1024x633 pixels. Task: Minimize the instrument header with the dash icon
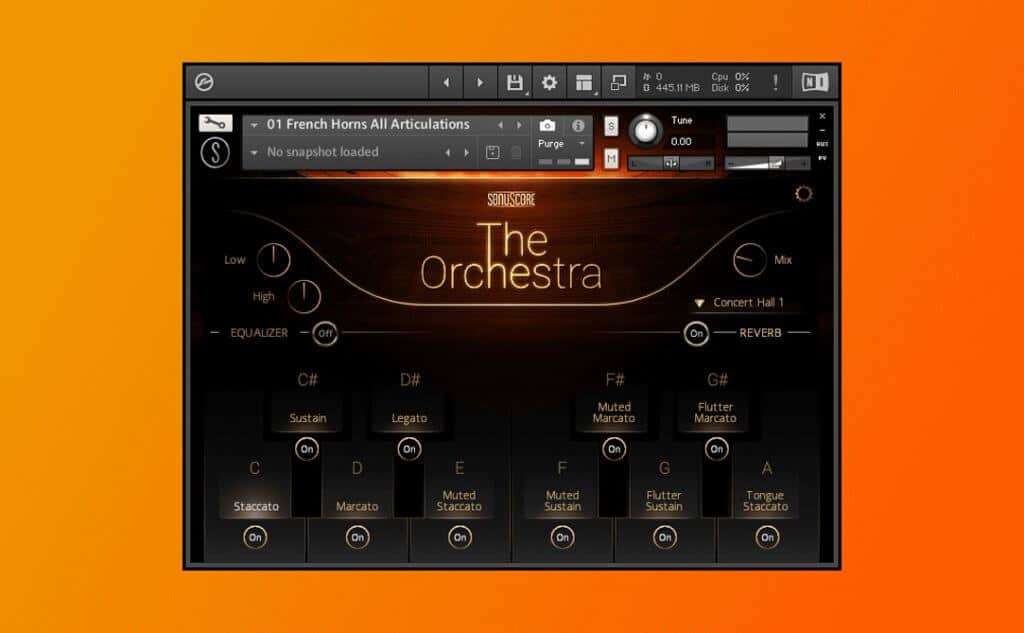pyautogui.click(x=822, y=130)
